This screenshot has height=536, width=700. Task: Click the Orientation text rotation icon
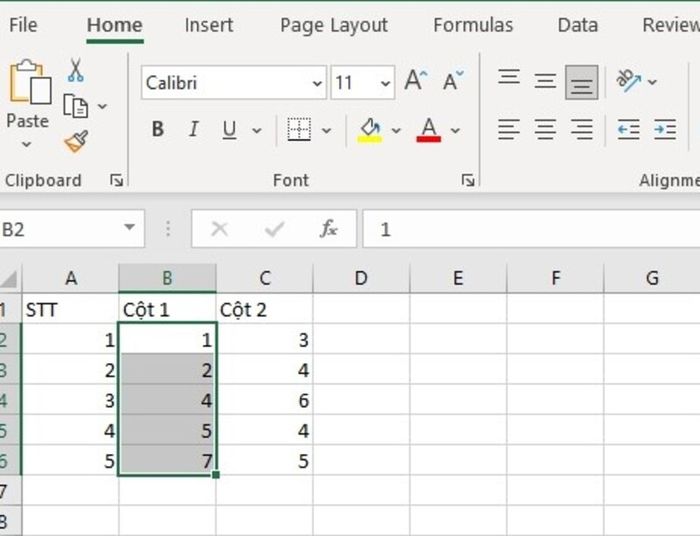coord(628,81)
